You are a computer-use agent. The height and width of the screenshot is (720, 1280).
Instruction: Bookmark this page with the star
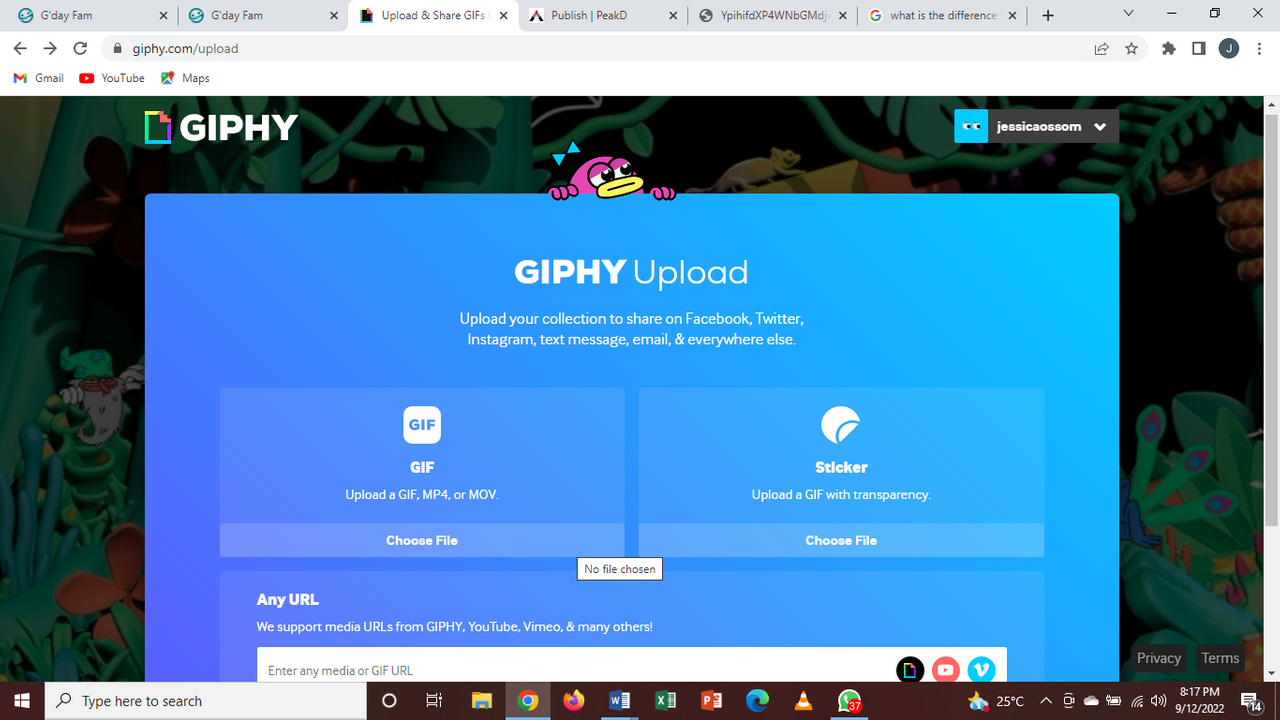tap(1131, 48)
